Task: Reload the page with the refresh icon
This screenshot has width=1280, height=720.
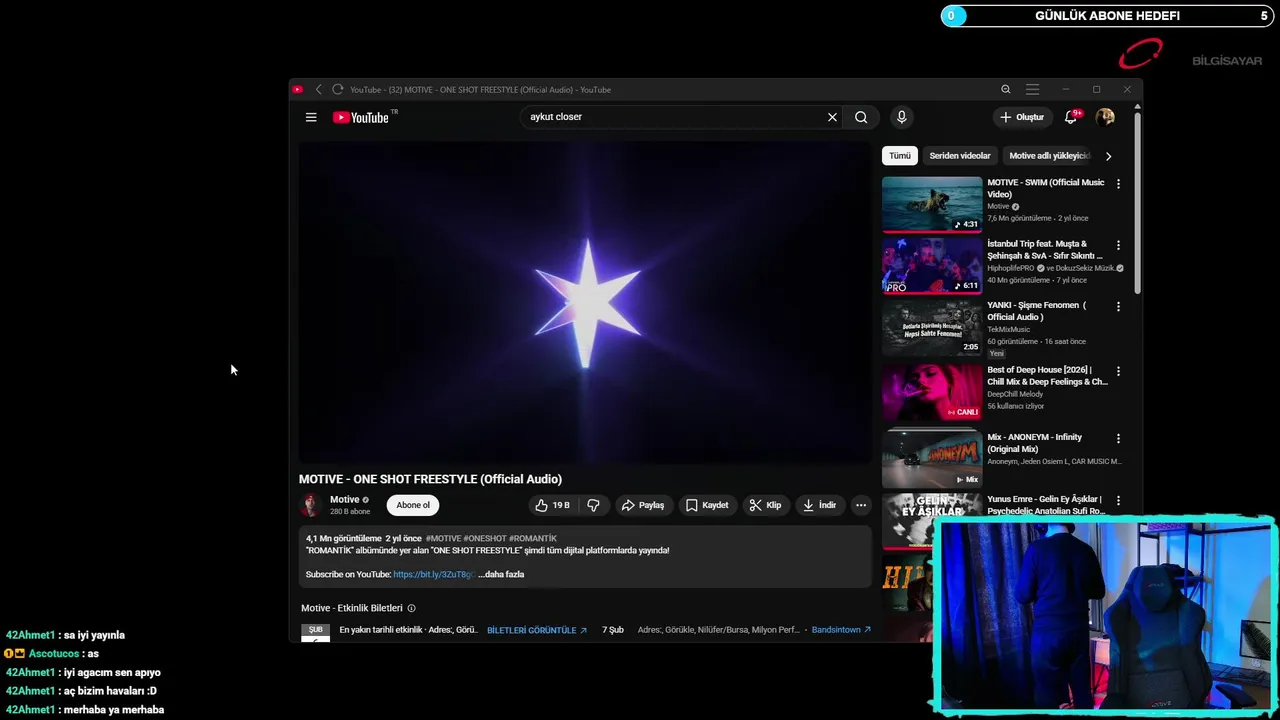Action: [338, 90]
